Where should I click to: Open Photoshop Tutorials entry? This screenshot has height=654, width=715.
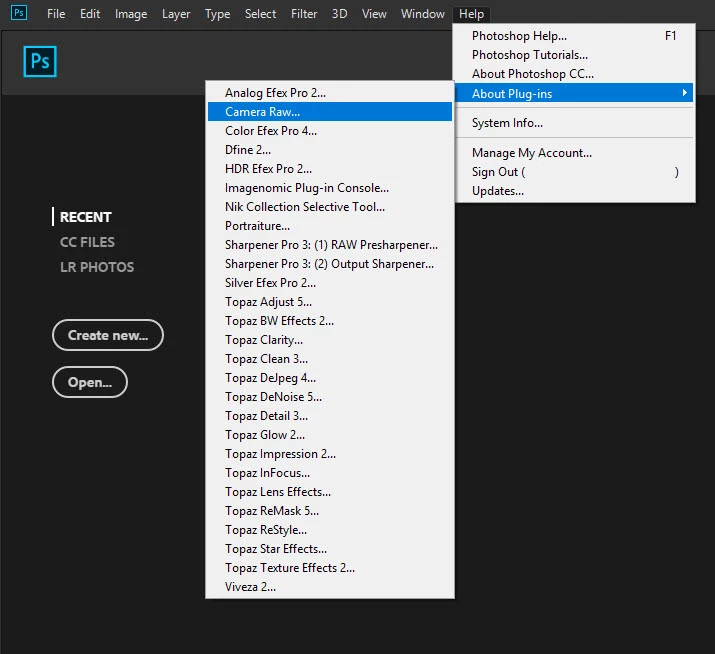574,55
